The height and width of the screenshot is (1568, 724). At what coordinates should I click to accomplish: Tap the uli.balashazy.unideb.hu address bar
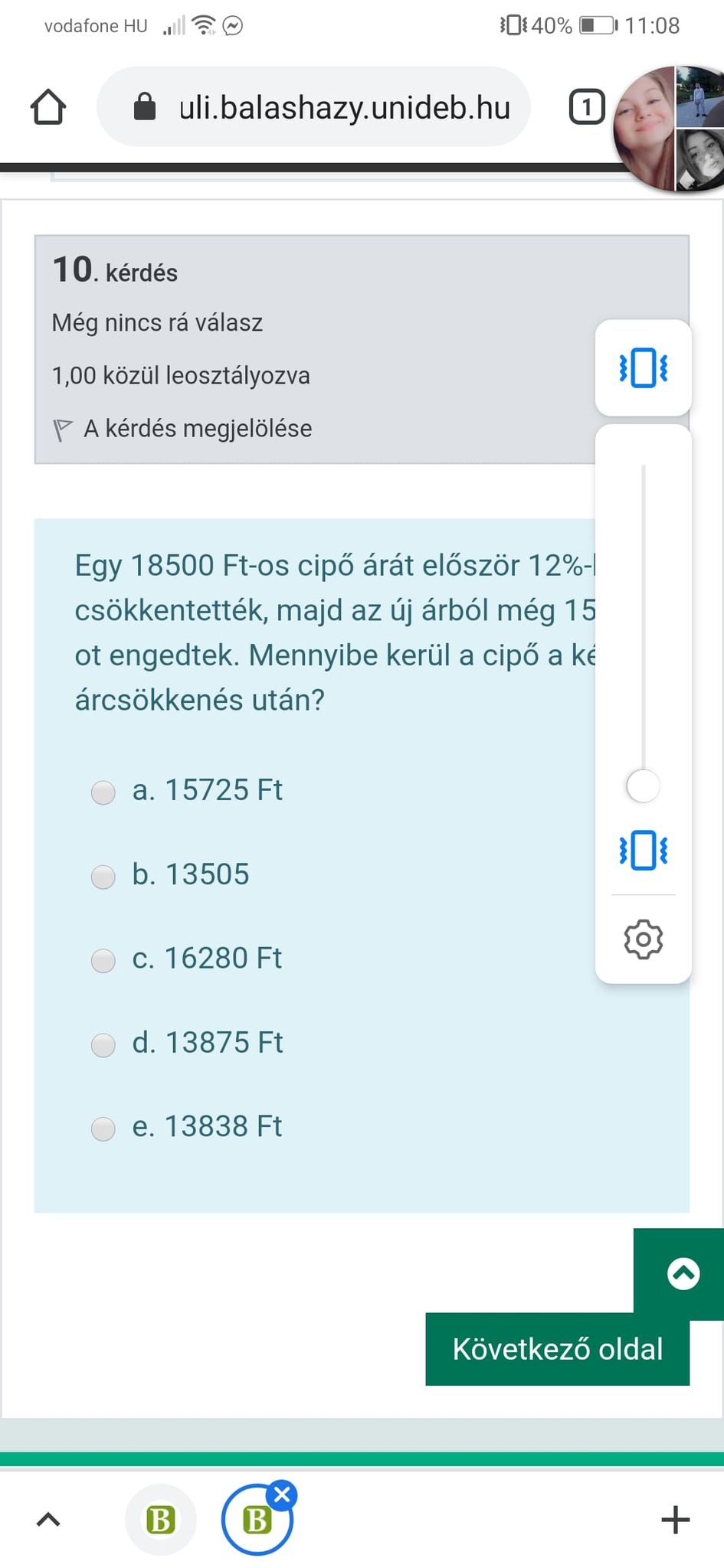(x=344, y=107)
